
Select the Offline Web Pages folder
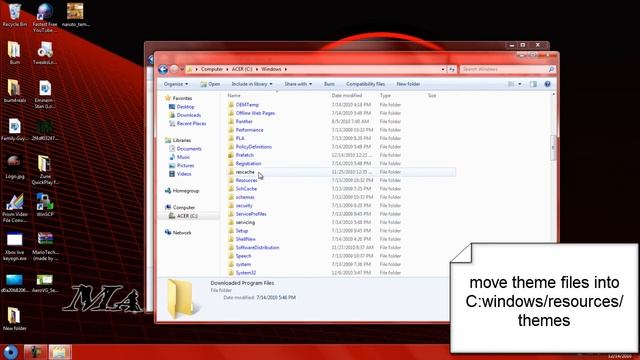(x=251, y=113)
